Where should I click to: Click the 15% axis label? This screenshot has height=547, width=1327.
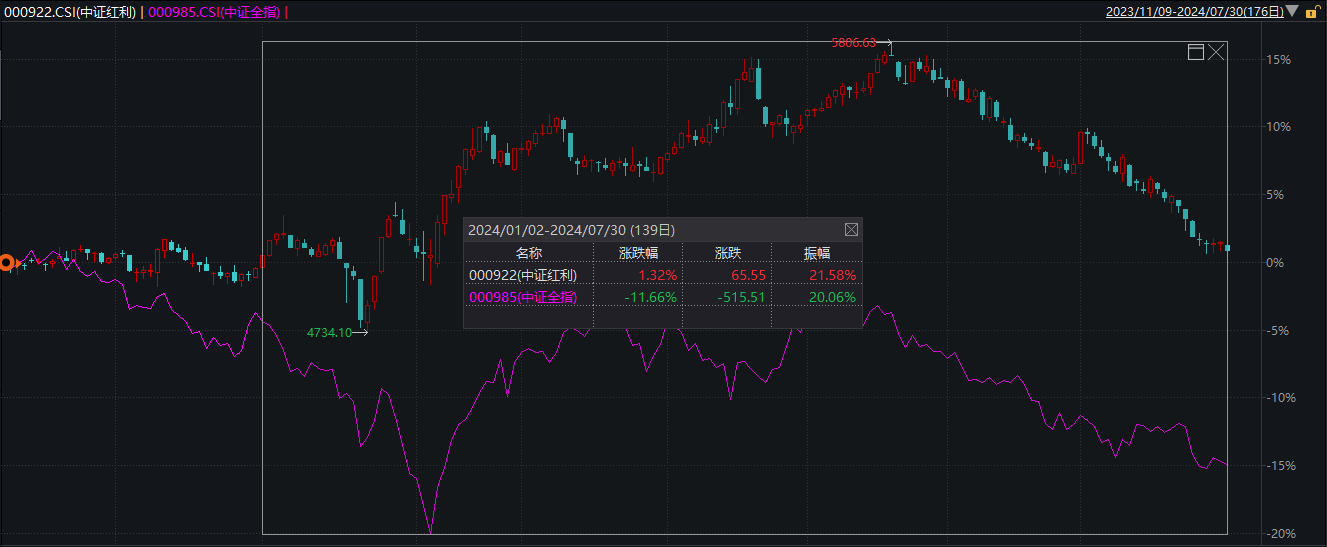click(x=1278, y=60)
